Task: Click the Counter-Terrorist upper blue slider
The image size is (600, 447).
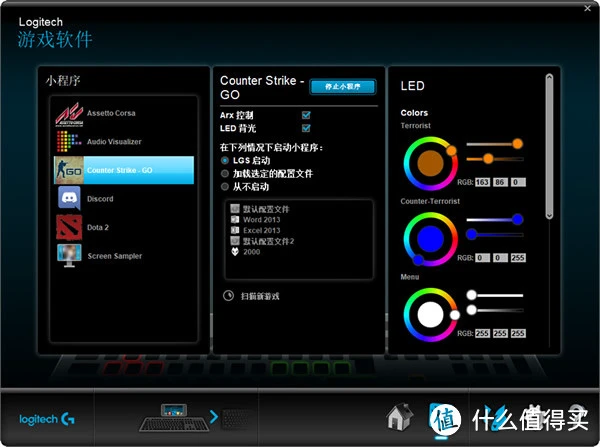Action: point(495,219)
